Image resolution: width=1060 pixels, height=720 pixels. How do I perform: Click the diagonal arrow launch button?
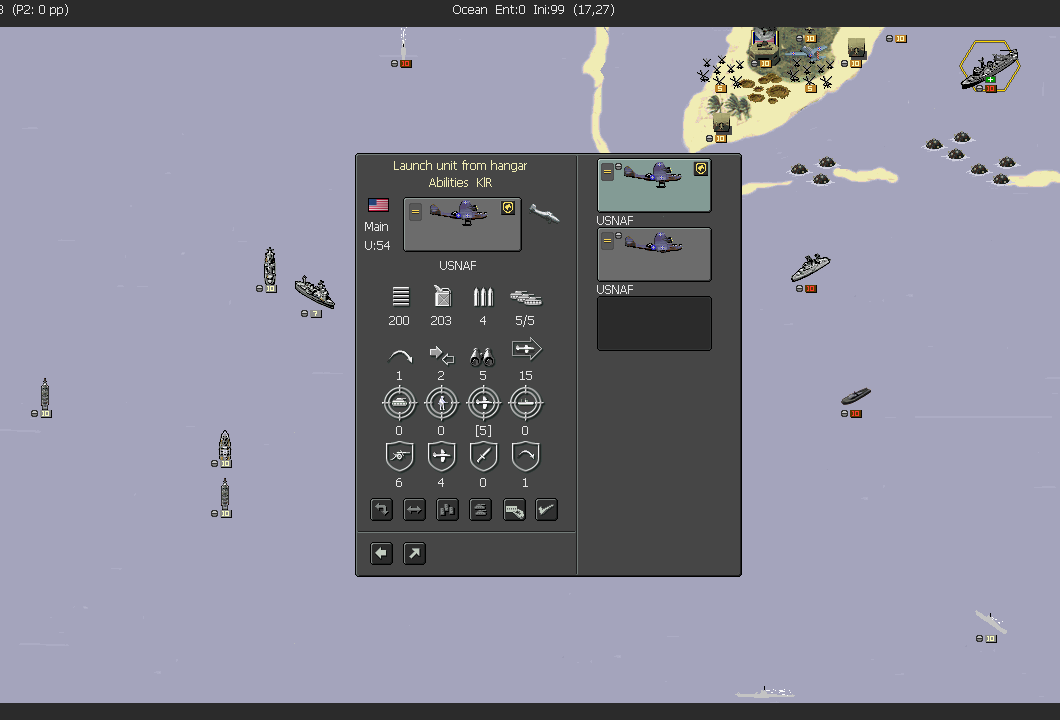[x=414, y=553]
